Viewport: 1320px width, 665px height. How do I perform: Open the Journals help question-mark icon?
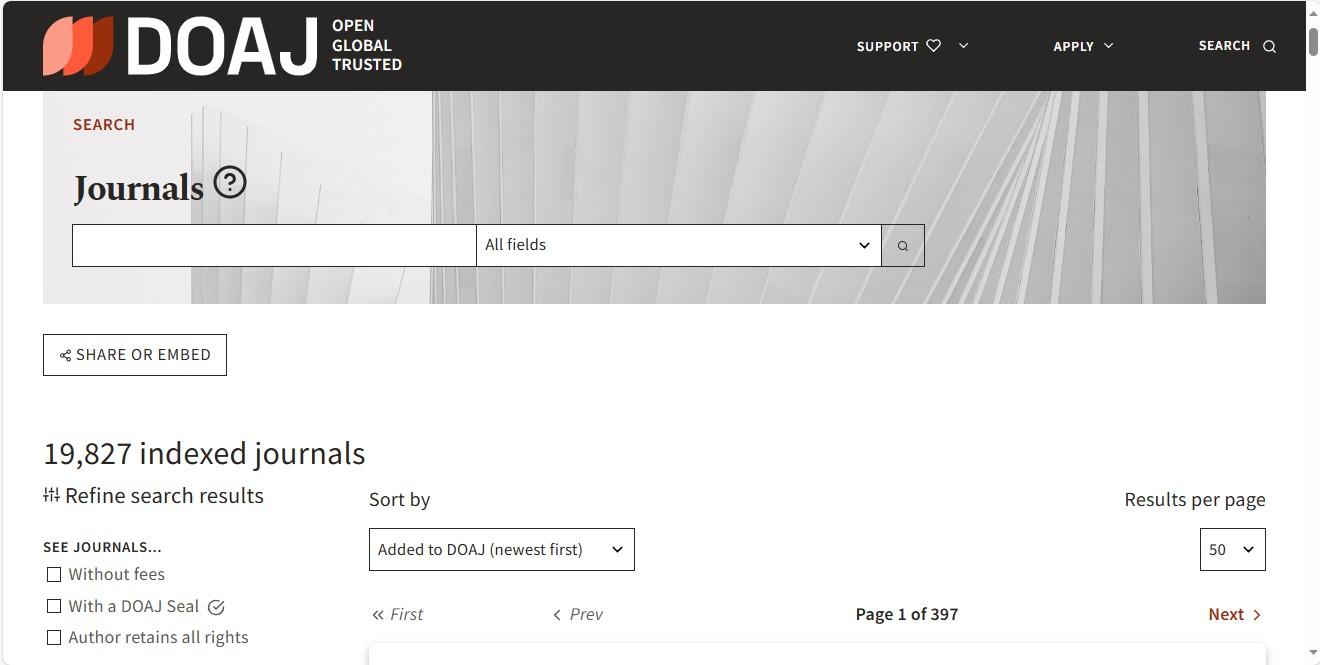(230, 183)
